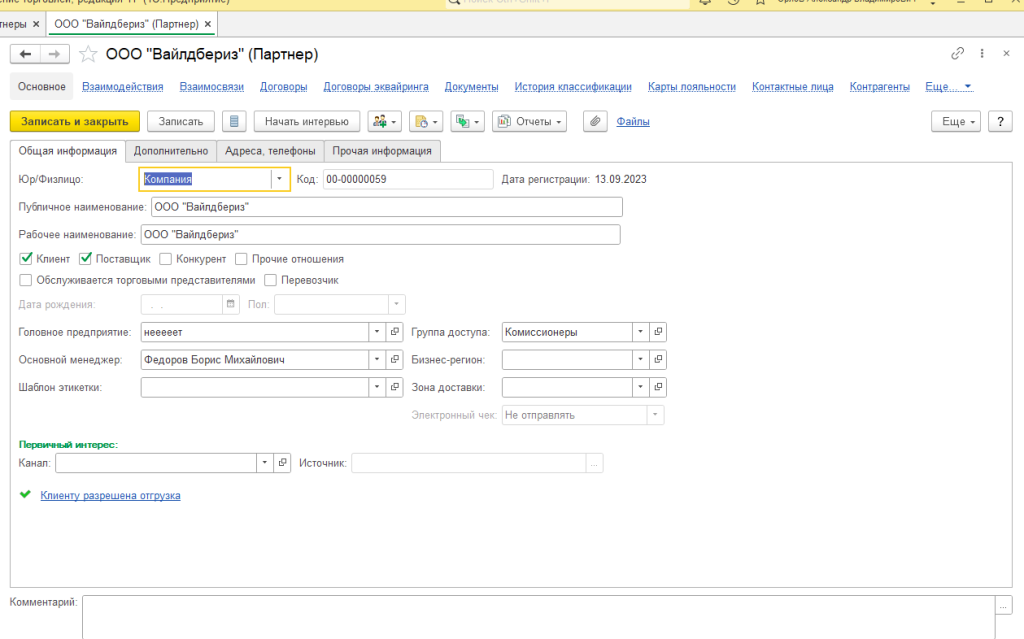Open the vertical three-dots form menu
The height and width of the screenshot is (639, 1024).
pos(982,54)
